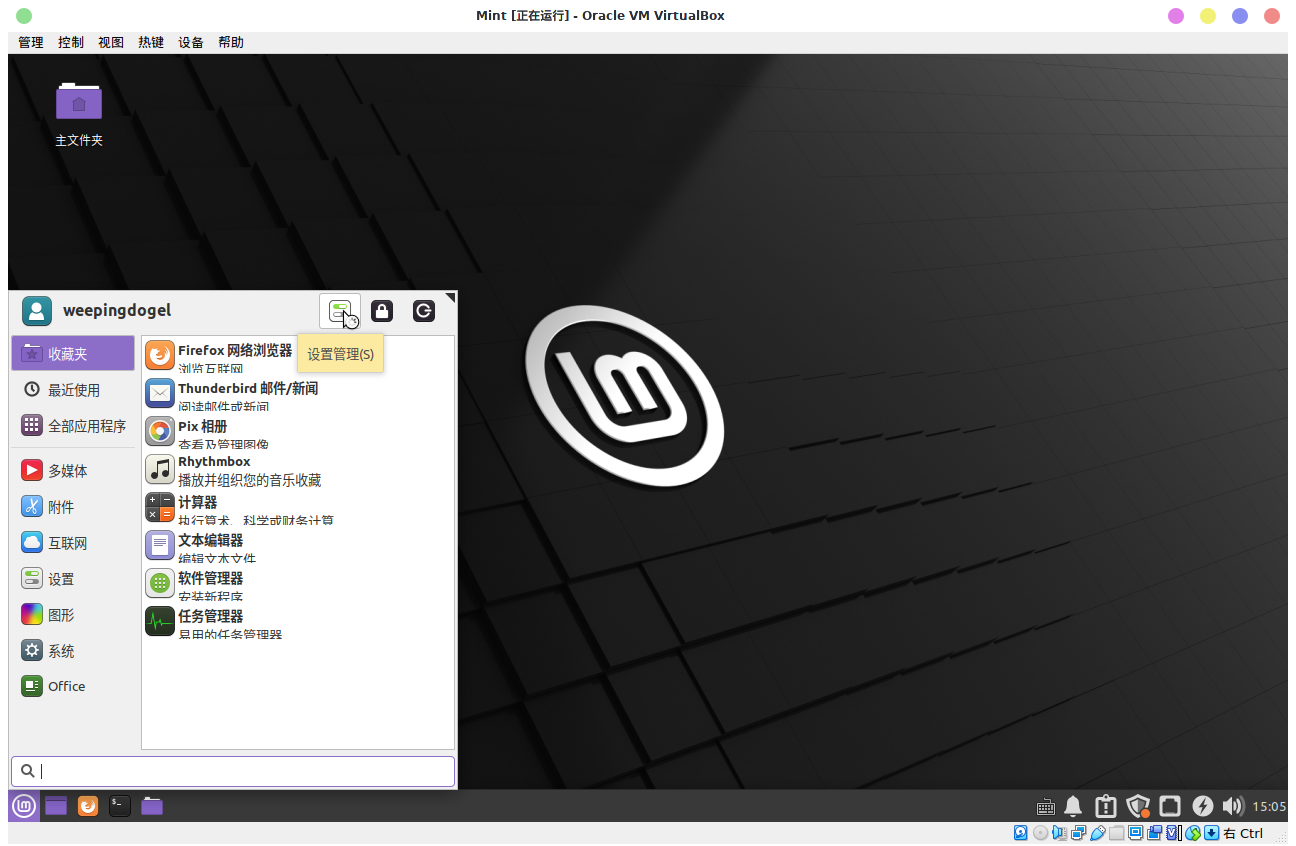Screen dimensions: 1296x846
Task: Click the logout/restart circular icon
Action: click(x=423, y=311)
